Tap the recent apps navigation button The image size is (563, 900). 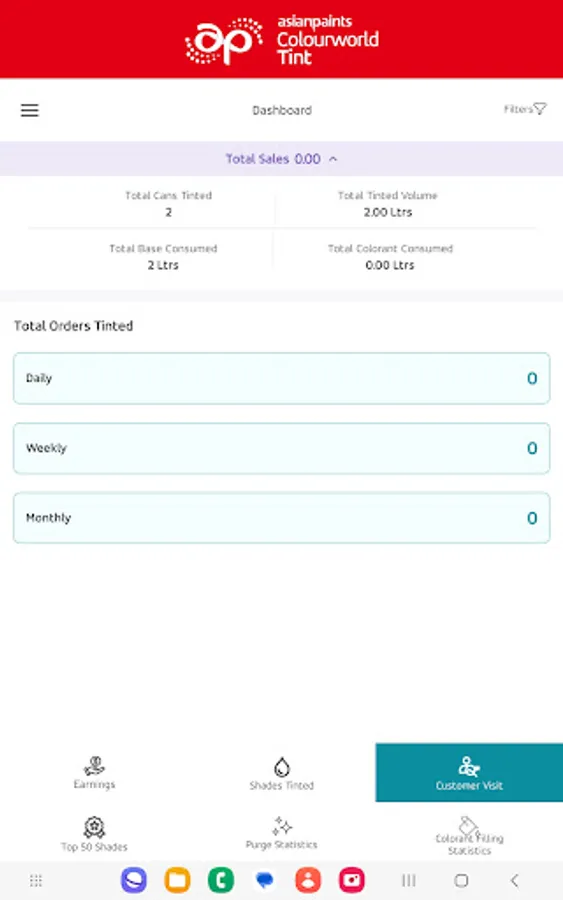409,880
